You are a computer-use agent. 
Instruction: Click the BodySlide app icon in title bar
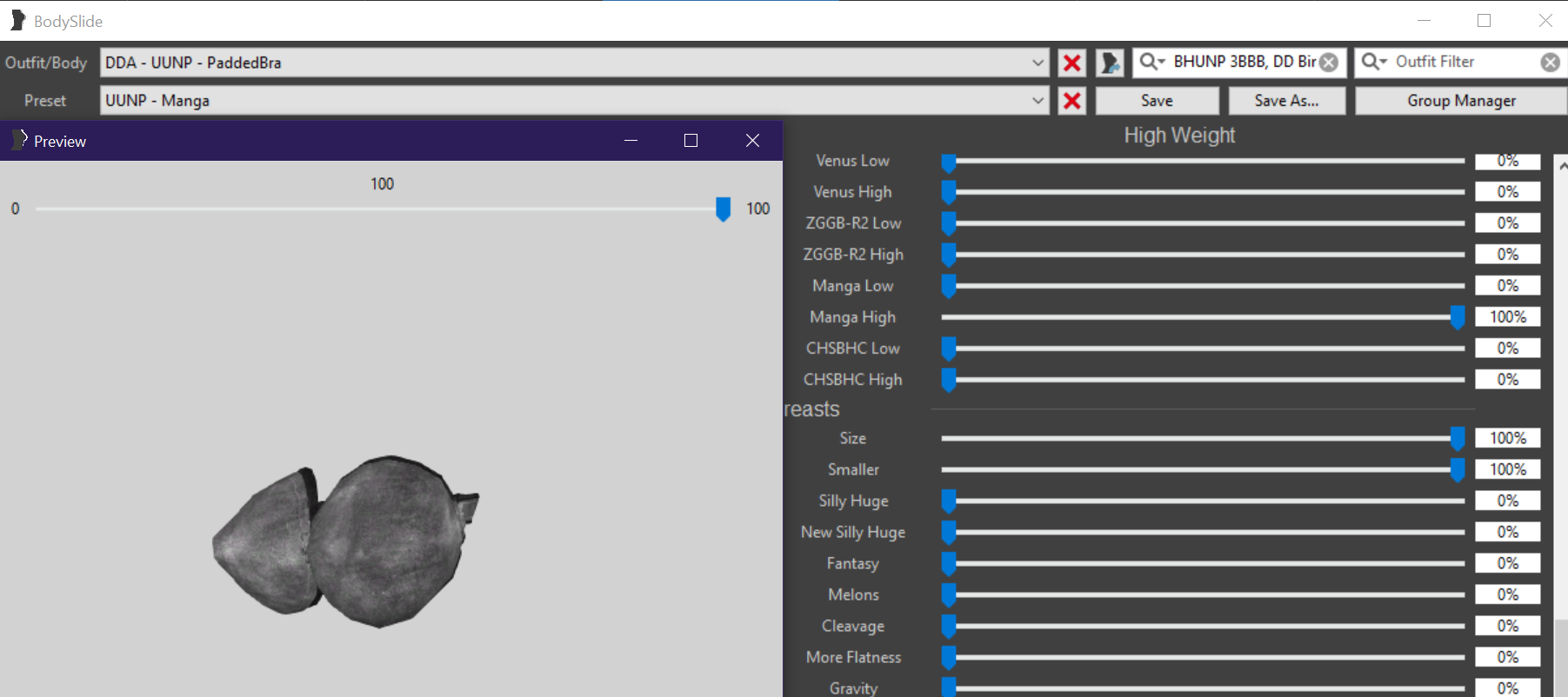tap(17, 20)
